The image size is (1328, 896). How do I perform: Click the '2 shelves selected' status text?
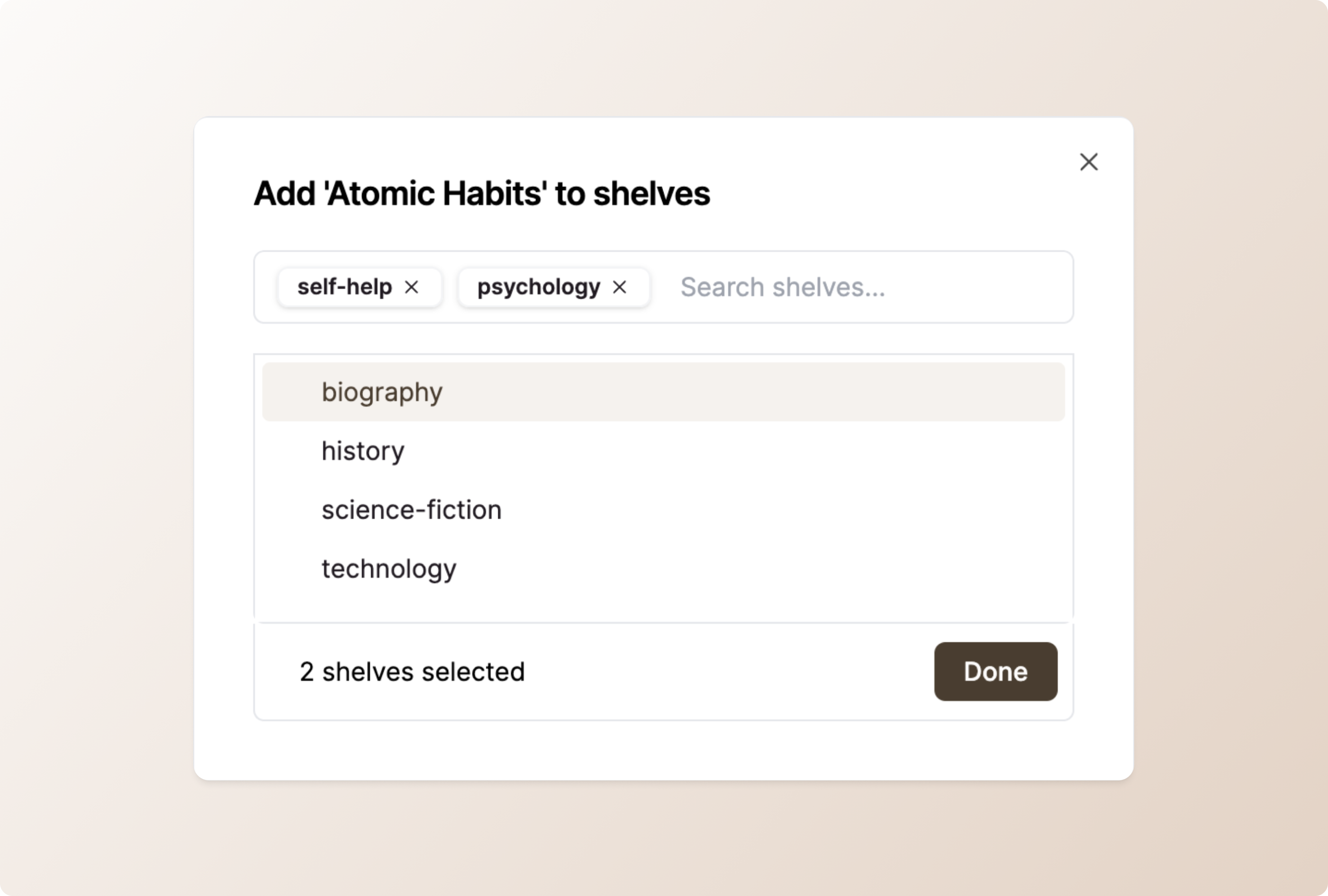(412, 672)
